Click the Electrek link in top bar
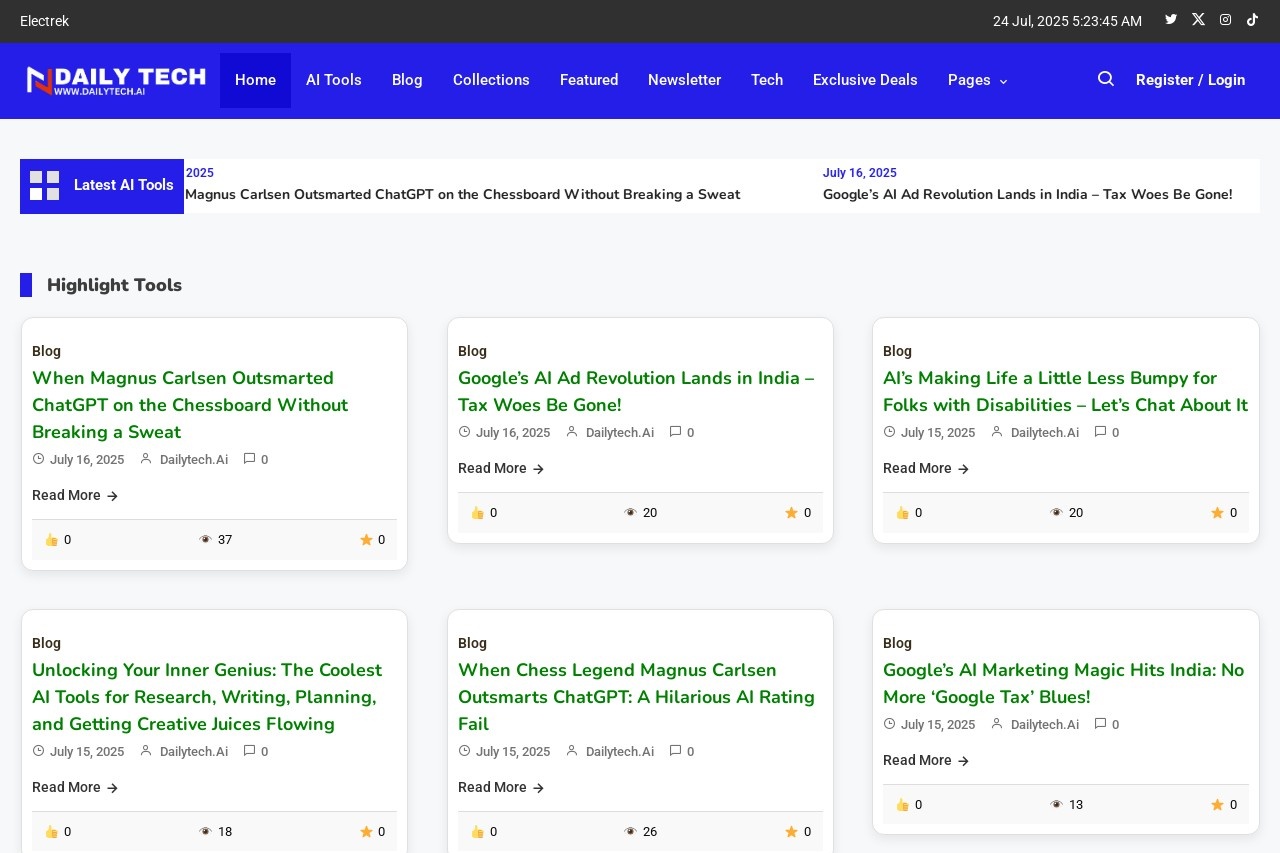1280x853 pixels. click(44, 21)
